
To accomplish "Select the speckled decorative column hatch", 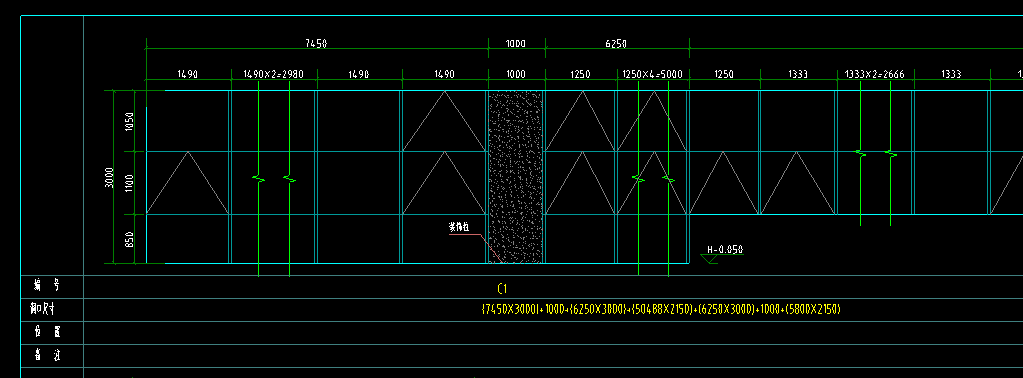I will pos(515,177).
